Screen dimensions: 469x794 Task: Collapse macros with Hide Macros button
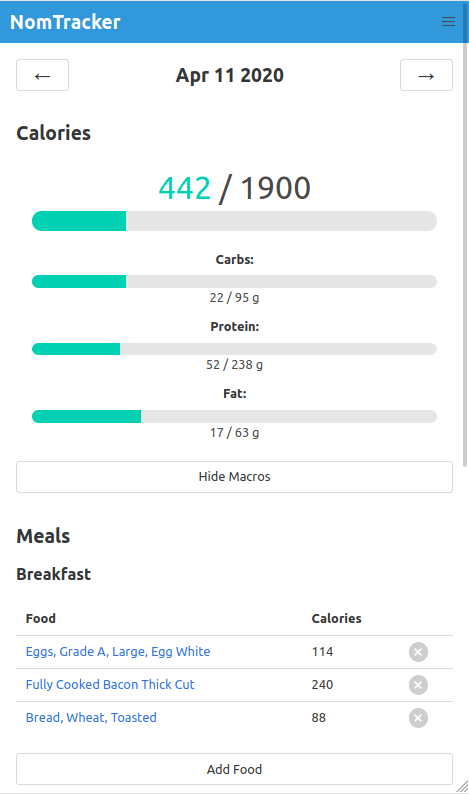[x=234, y=477]
